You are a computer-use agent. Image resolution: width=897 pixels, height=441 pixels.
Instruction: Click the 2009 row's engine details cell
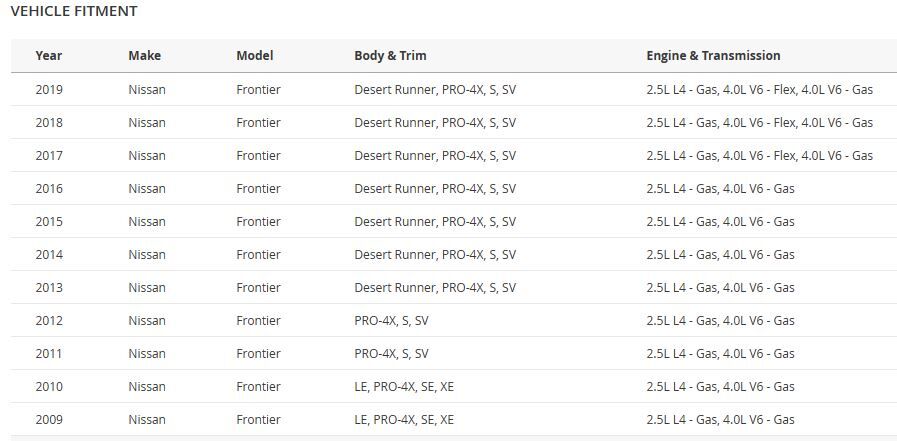point(720,419)
